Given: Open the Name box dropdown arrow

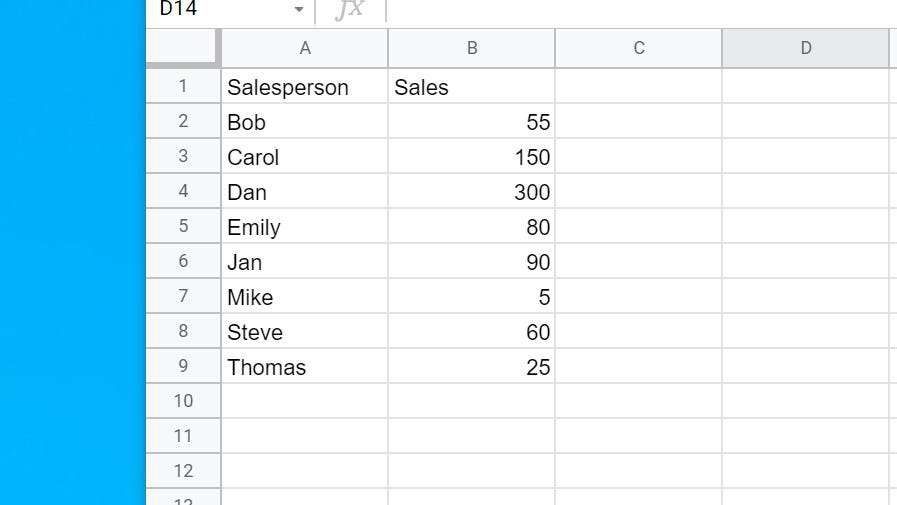Looking at the screenshot, I should click(x=298, y=10).
